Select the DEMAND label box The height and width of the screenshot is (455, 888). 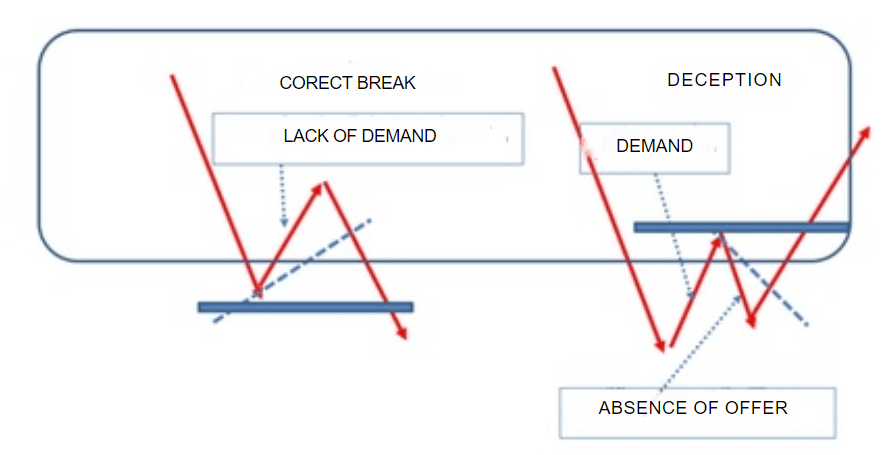[x=654, y=147]
